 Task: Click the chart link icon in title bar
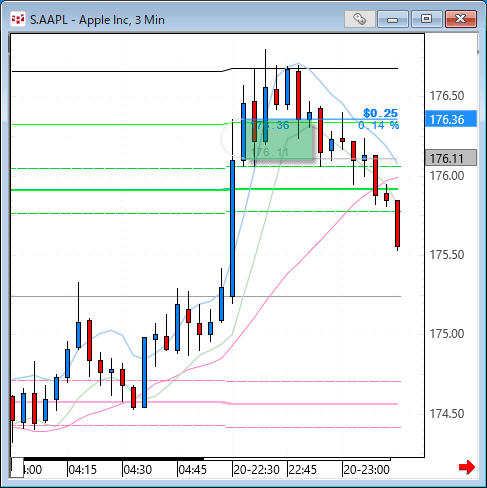pyautogui.click(x=360, y=19)
